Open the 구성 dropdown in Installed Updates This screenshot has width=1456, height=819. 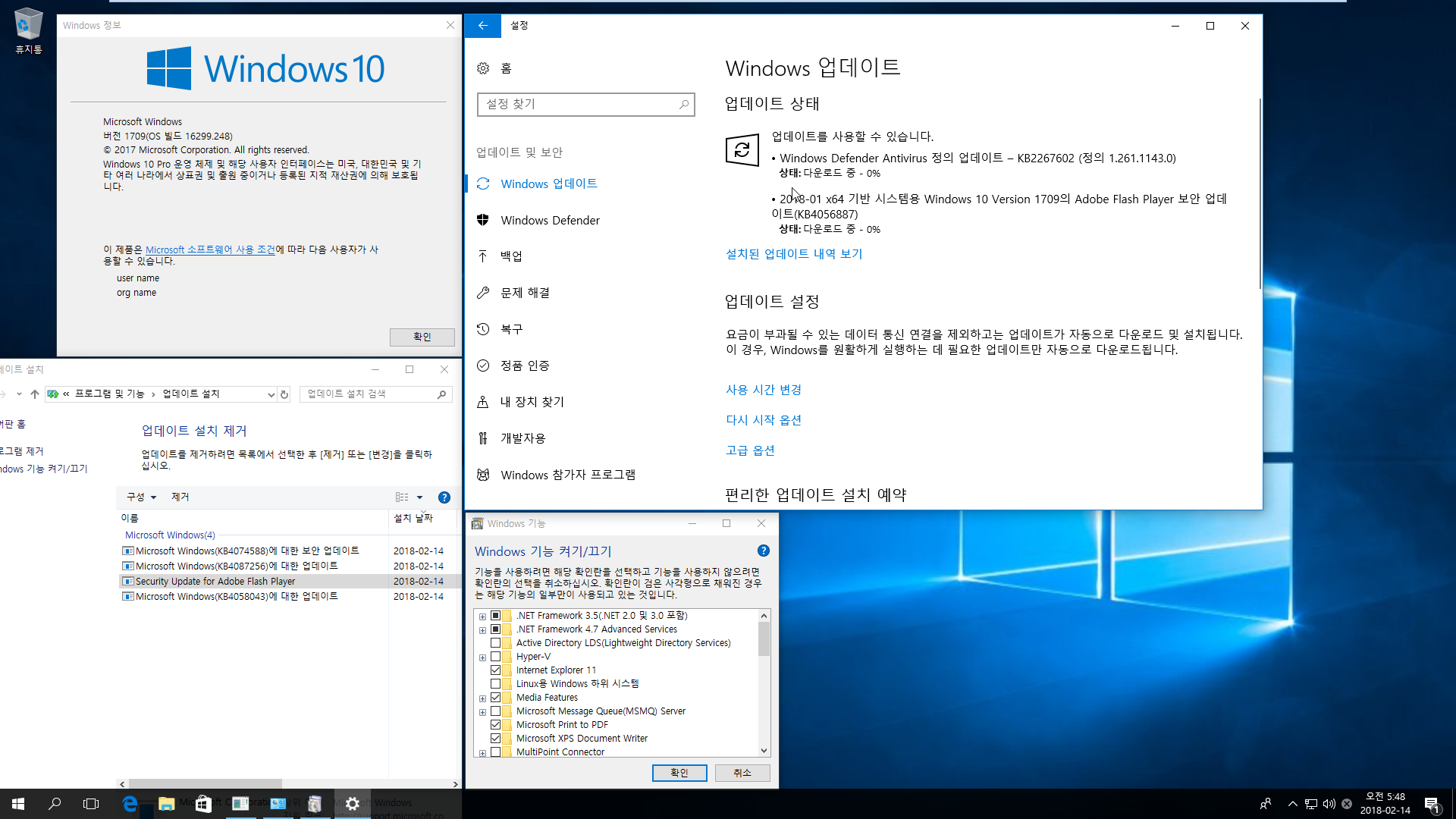coord(141,497)
